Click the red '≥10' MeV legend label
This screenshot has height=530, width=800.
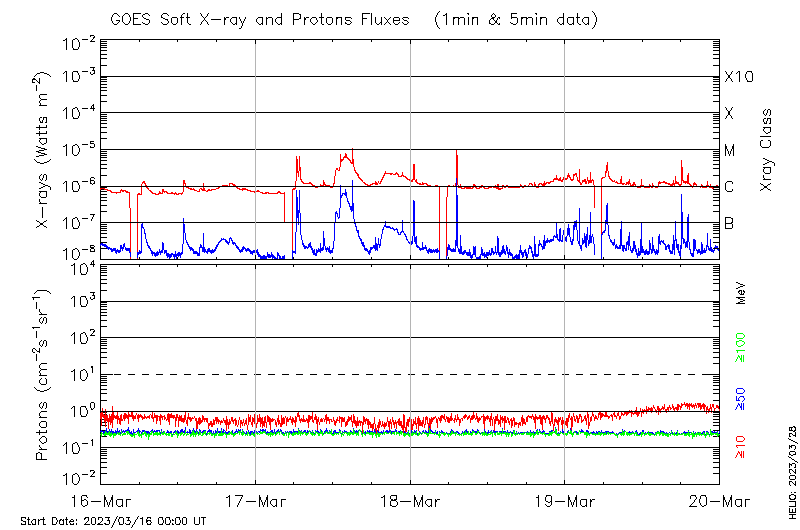click(x=740, y=447)
